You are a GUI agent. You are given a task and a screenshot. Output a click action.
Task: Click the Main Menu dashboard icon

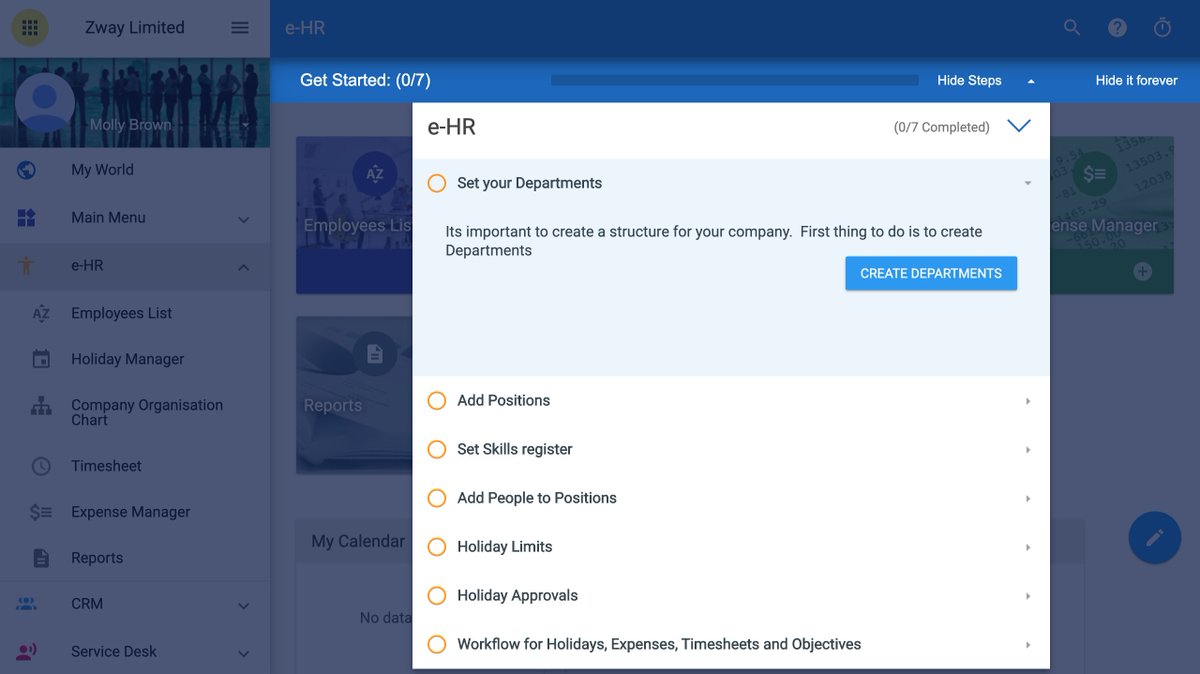(27, 218)
